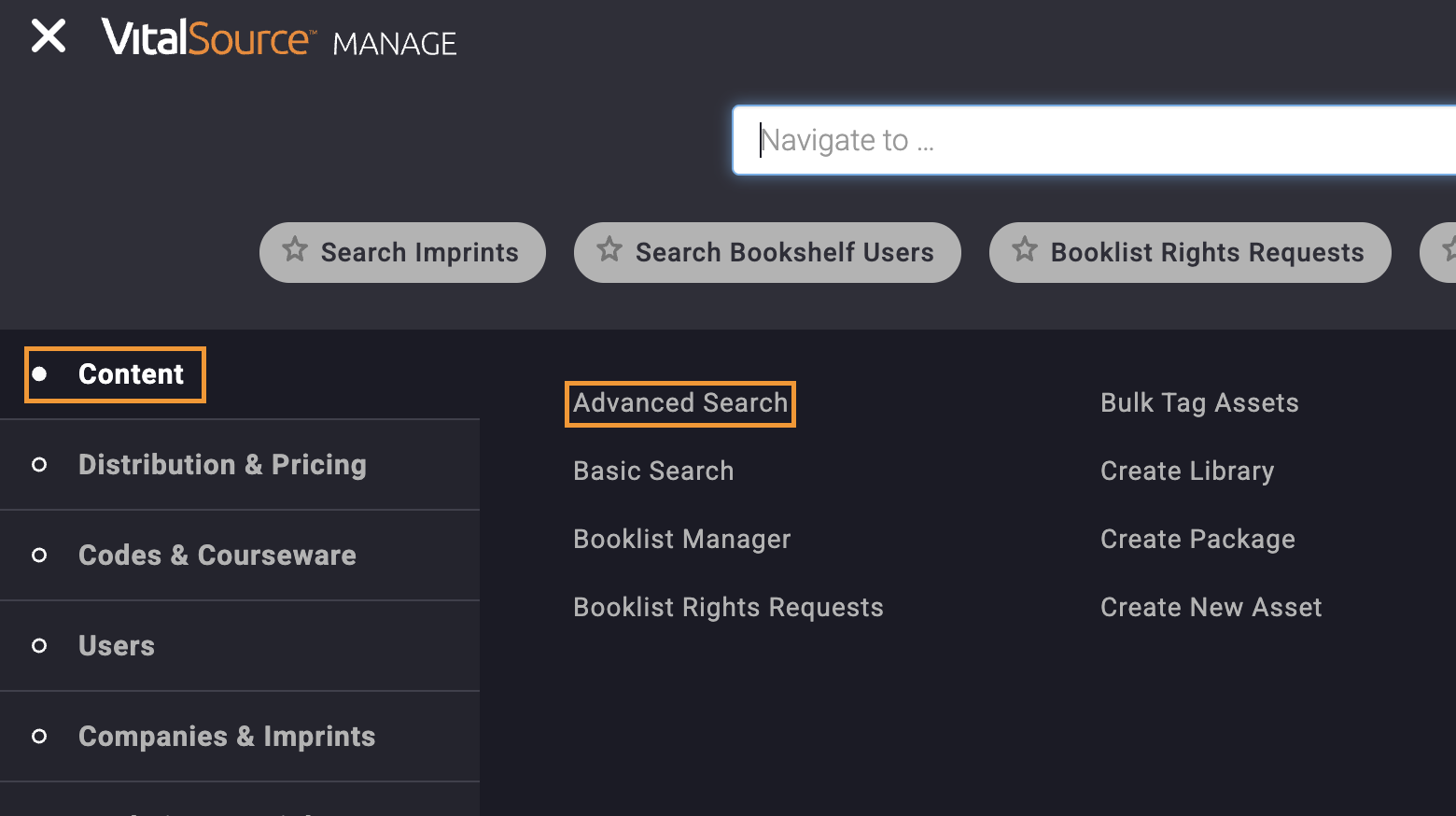Click the filled bullet icon beside Content
Image resolution: width=1456 pixels, height=816 pixels.
click(40, 373)
